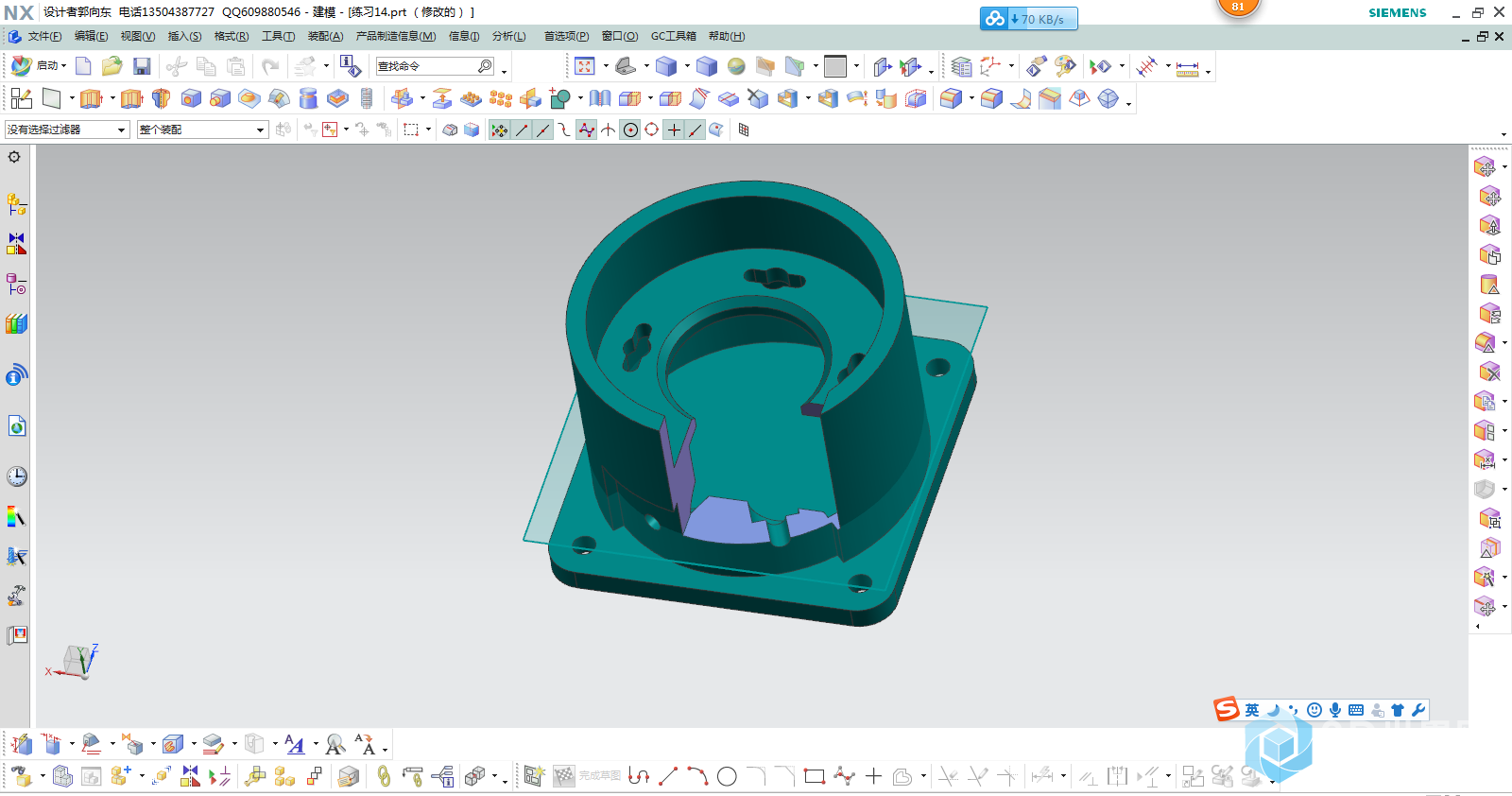Viewport: 1512px width, 796px height.
Task: Click the sketch Circle icon in bottom toolbar
Action: (x=727, y=776)
